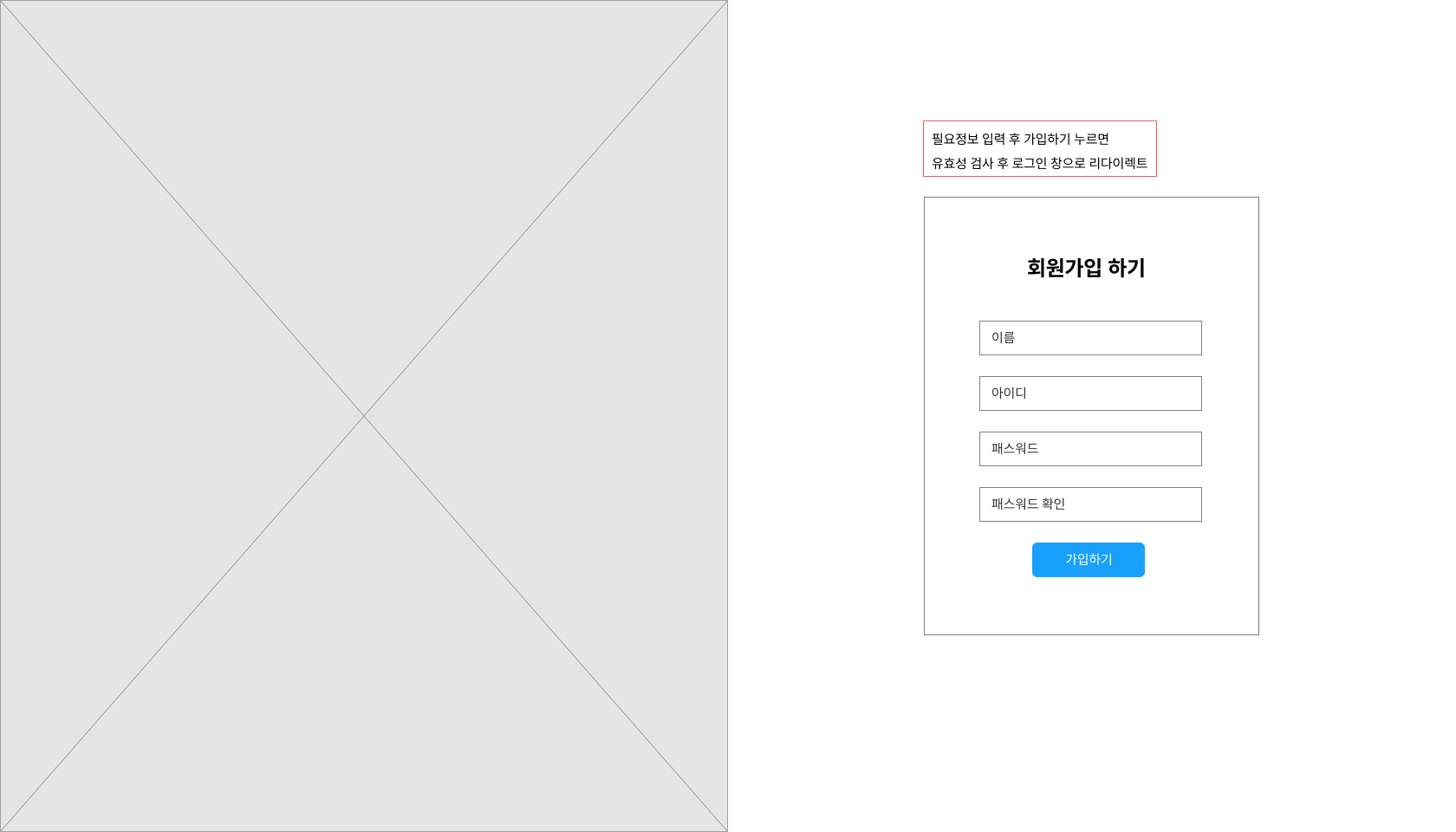Screen dimensions: 1456x832
Task: Click the note line '유효성 검사 후 로그인 창으로 리다이렉트'
Action: click(x=1039, y=163)
